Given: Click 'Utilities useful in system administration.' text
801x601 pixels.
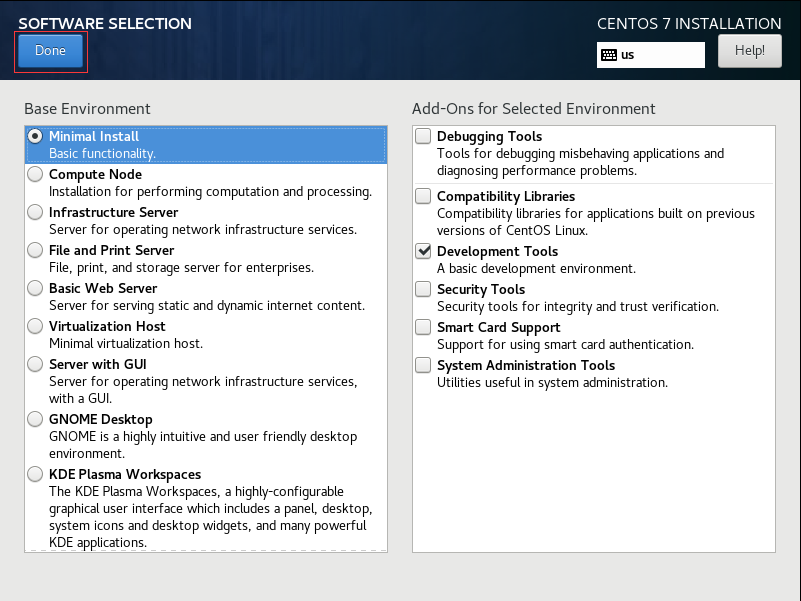Looking at the screenshot, I should (552, 383).
